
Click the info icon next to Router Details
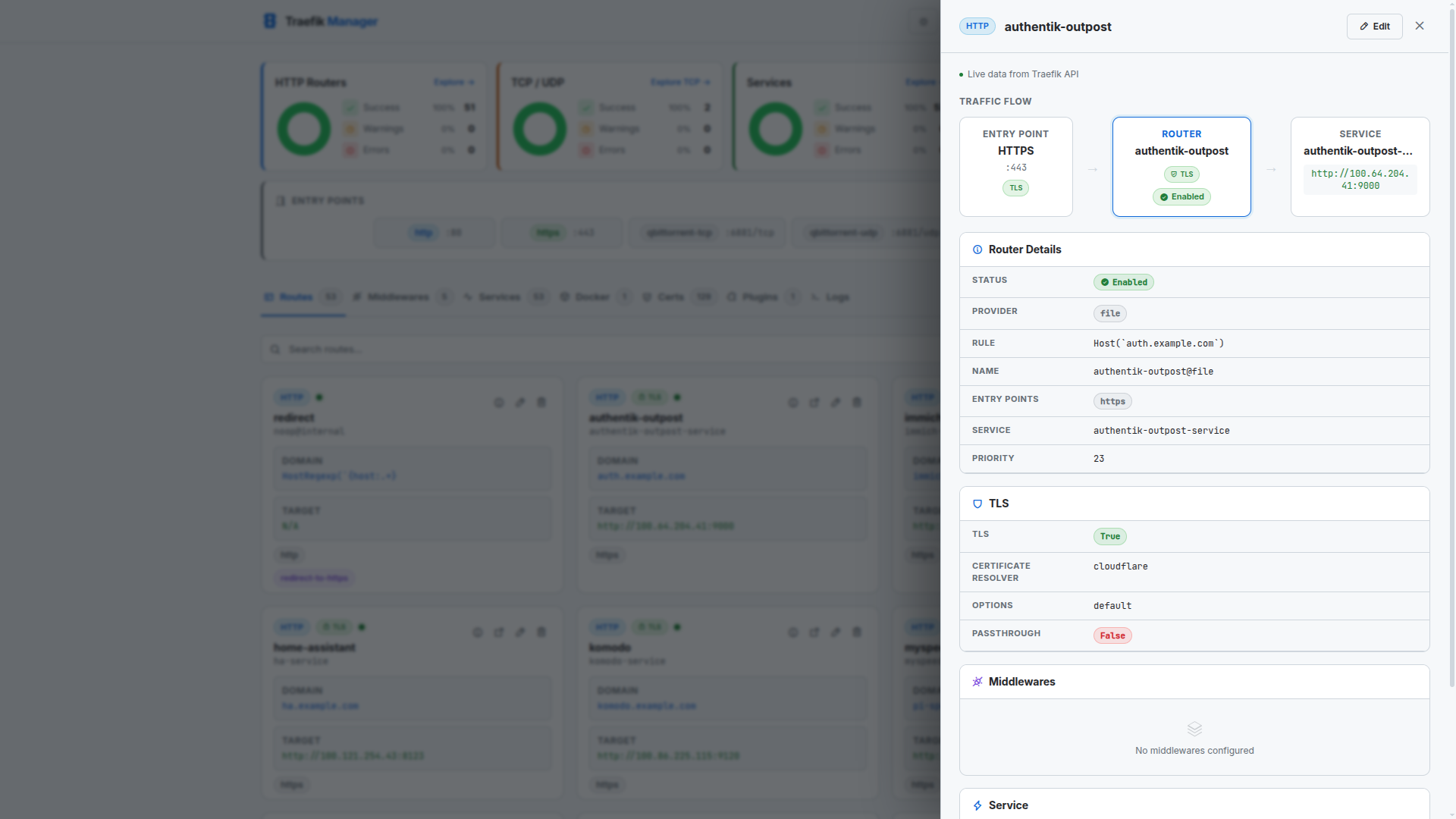click(977, 249)
